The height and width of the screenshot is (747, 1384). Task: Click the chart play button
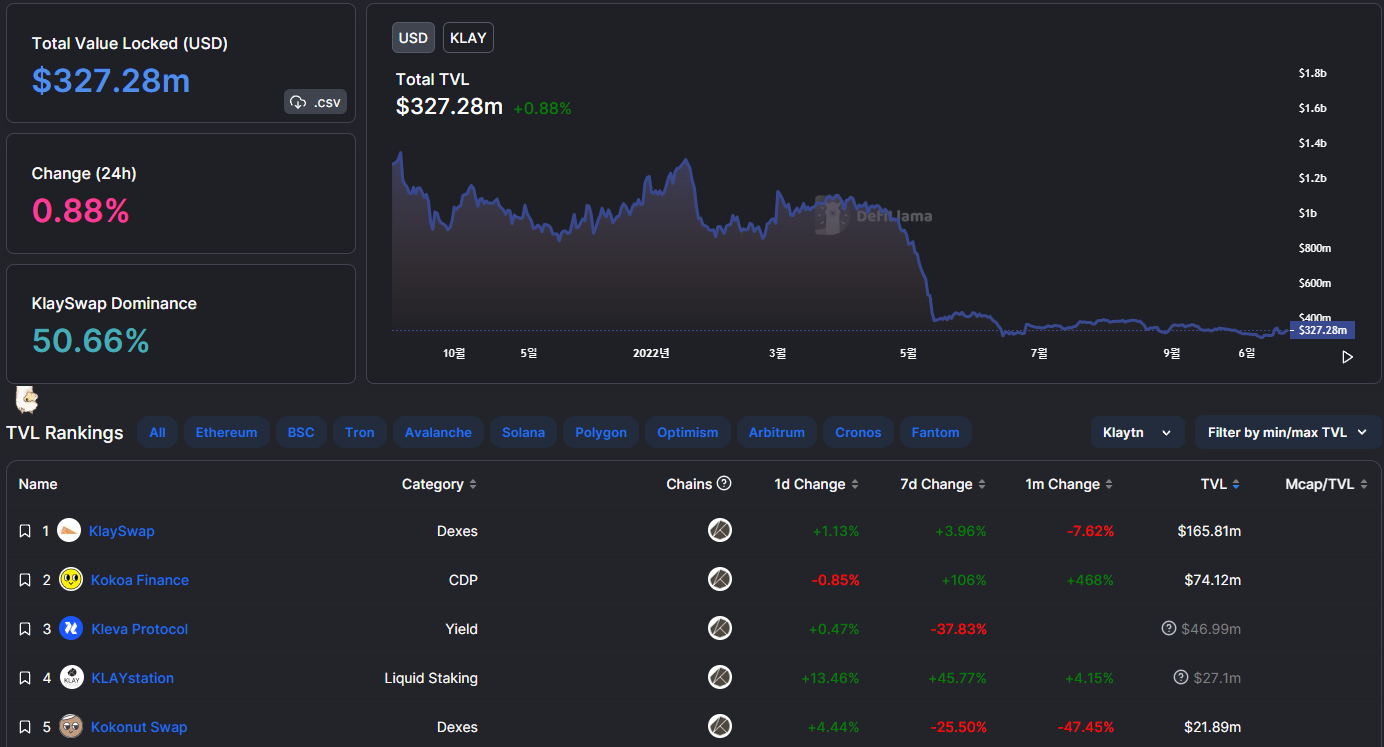coord(1347,357)
